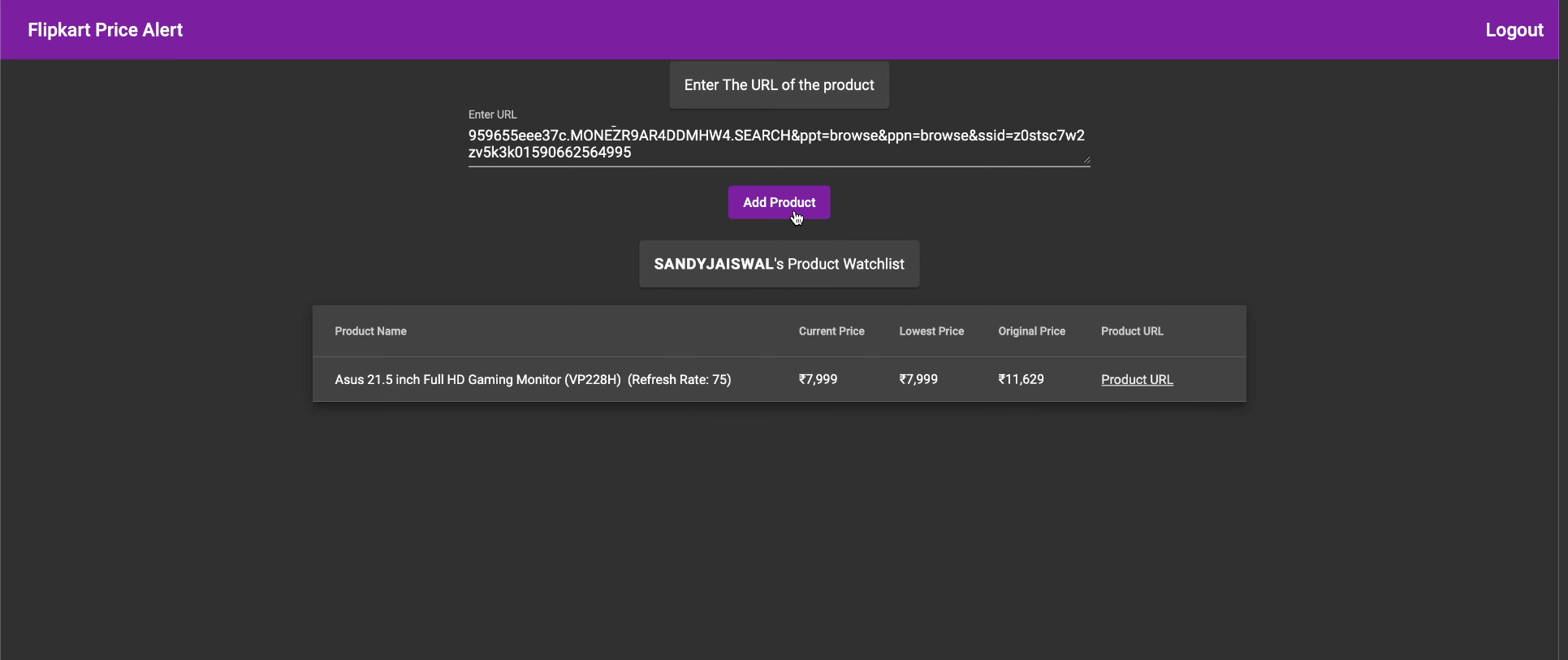Screen dimensions: 1568x660
Task: Grab the resize handle of the URL textarea
Action: pyautogui.click(x=1086, y=160)
